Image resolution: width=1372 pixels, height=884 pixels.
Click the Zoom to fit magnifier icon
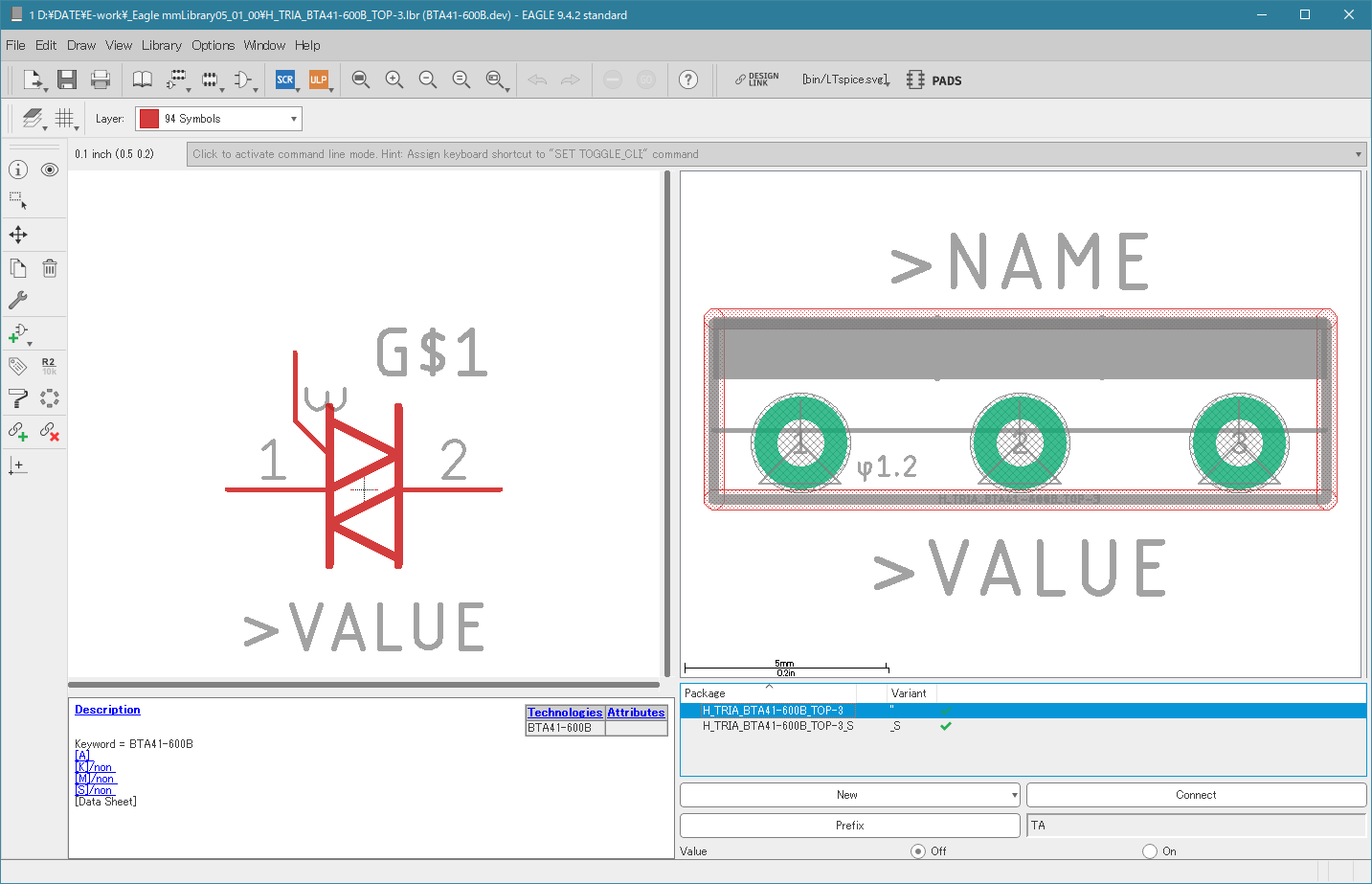click(360, 79)
